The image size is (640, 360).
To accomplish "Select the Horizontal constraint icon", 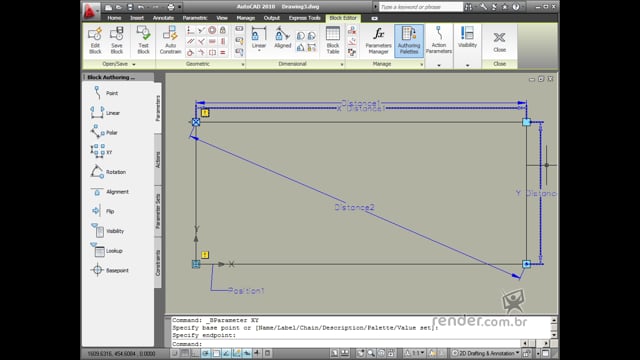I will [x=212, y=41].
